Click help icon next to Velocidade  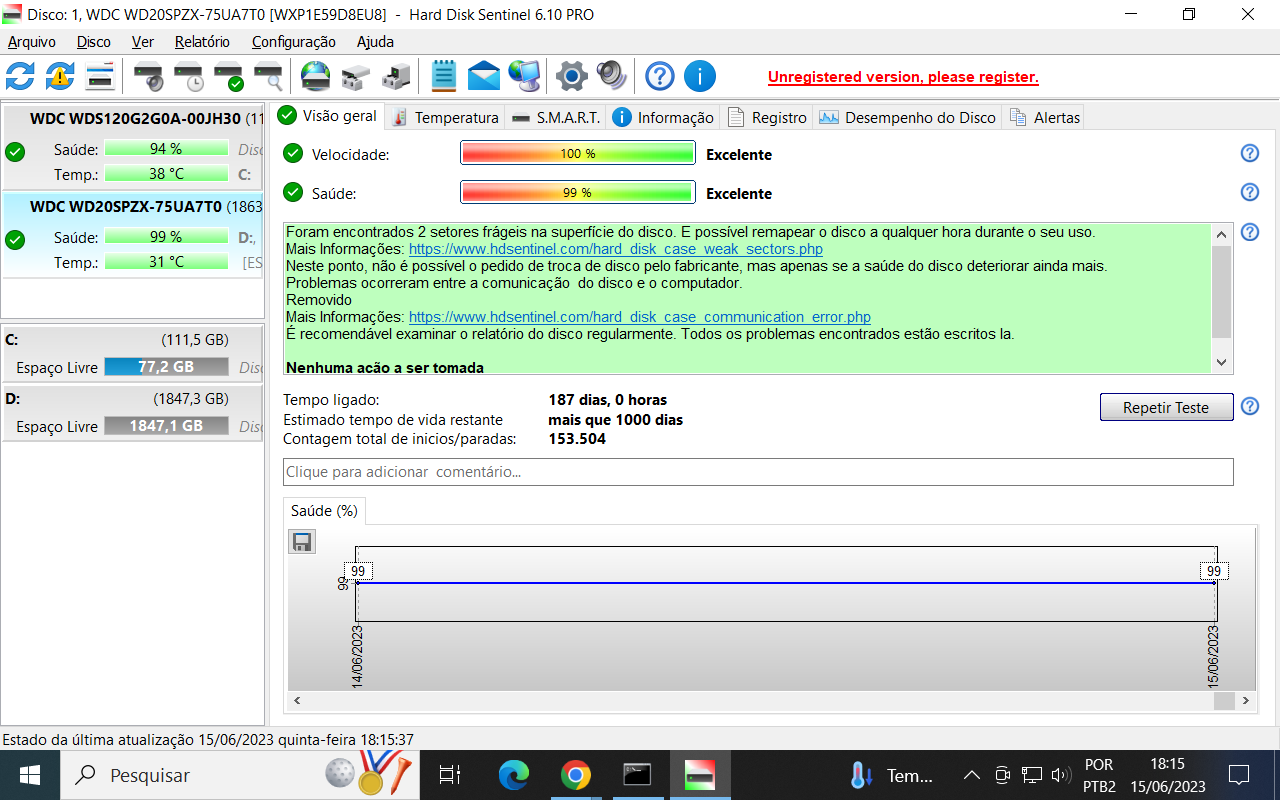coord(1249,153)
